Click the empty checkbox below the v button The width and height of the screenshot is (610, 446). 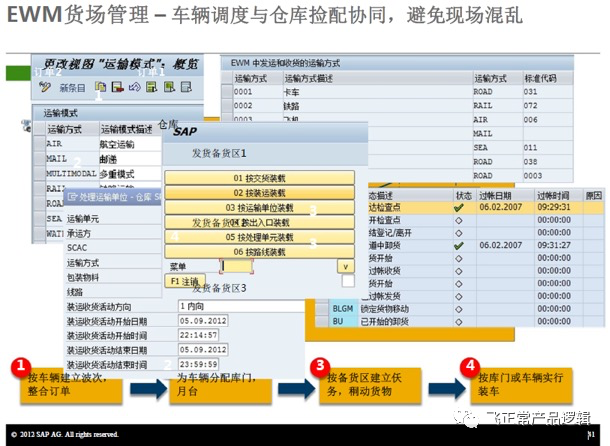348,281
